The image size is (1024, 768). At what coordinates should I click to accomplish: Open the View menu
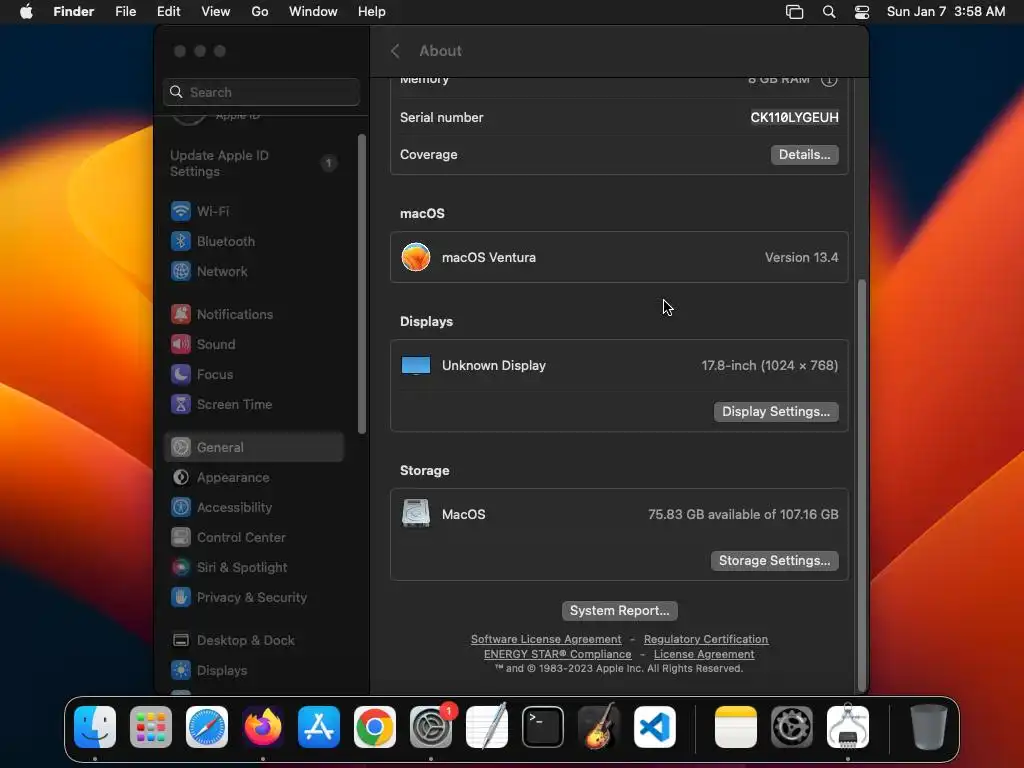tap(216, 12)
